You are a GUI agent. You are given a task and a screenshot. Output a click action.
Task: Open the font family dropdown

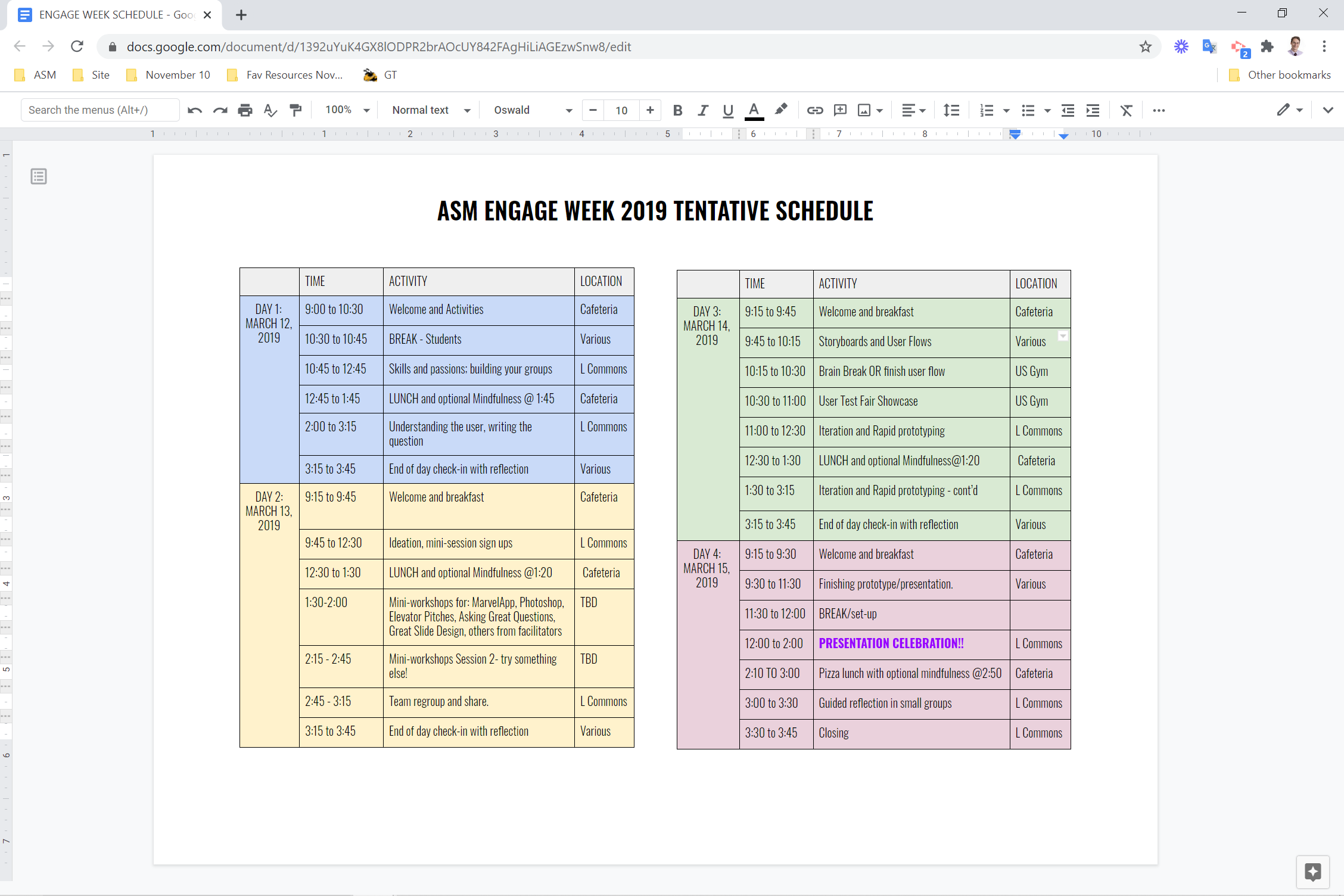point(530,110)
